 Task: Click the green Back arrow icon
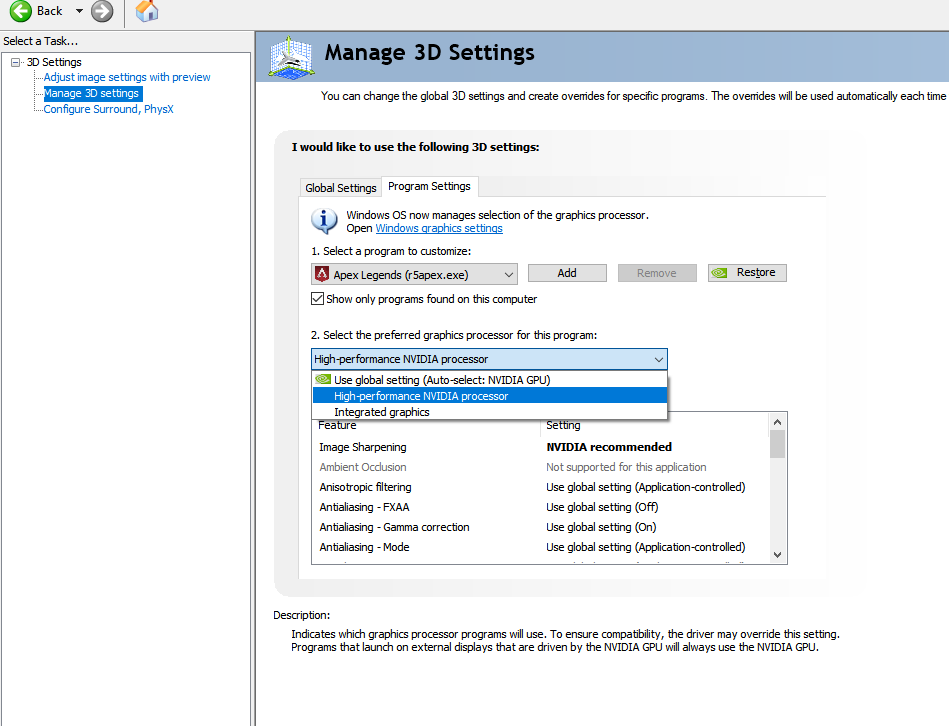[x=20, y=11]
